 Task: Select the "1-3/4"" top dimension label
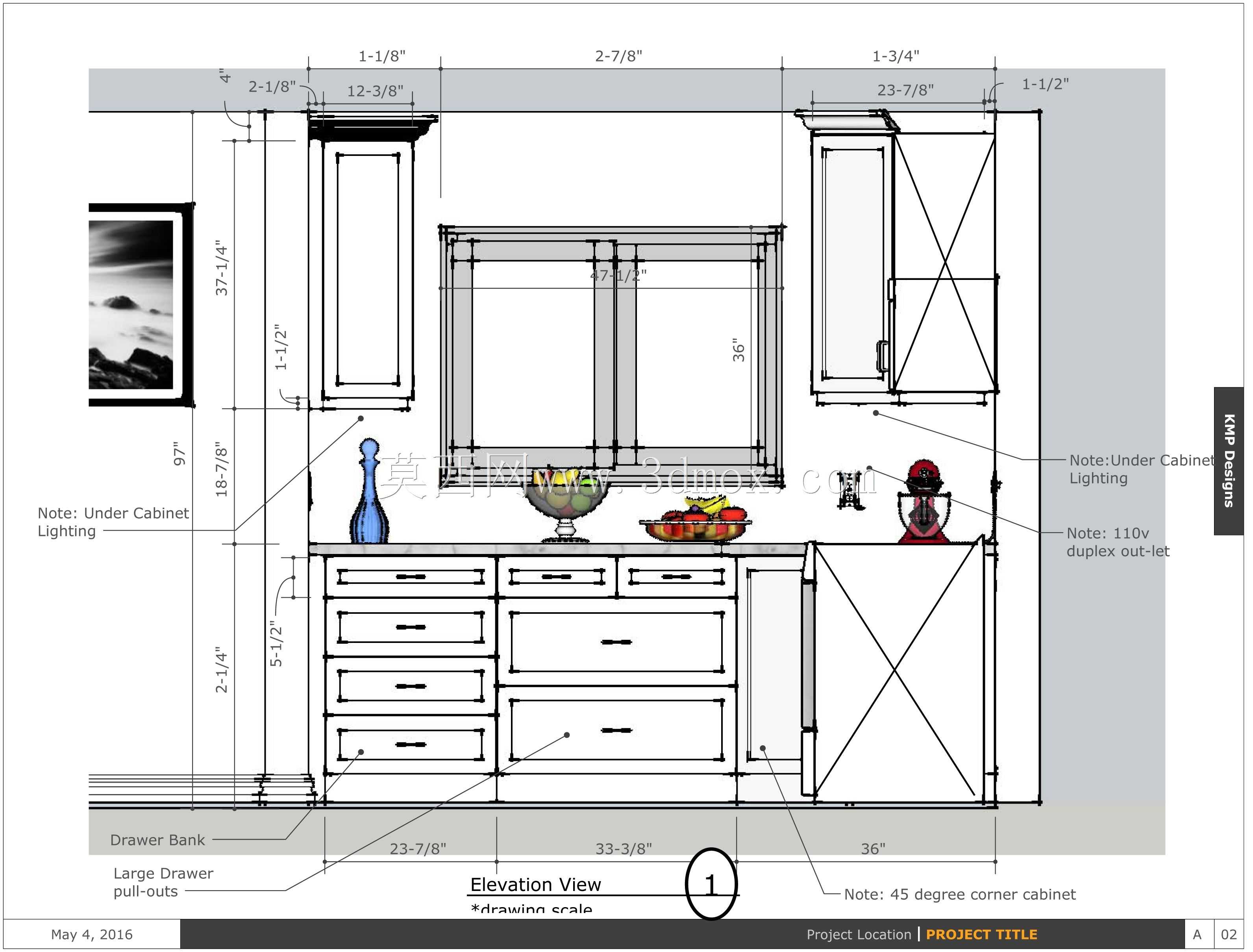coord(896,56)
